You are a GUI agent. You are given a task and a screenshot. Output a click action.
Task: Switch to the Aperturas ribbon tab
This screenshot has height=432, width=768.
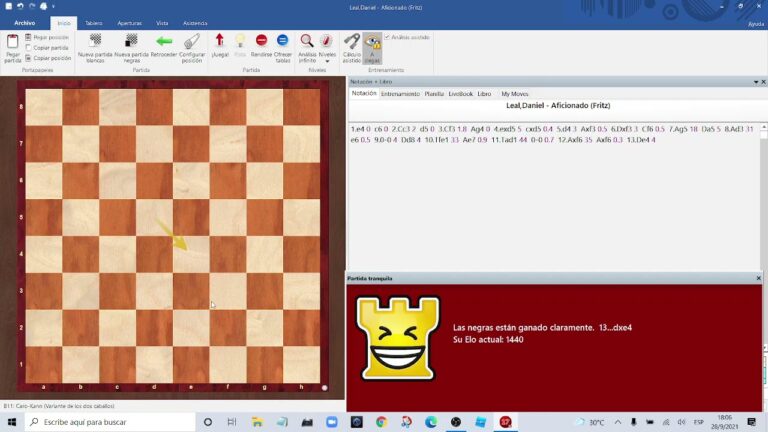click(x=129, y=22)
